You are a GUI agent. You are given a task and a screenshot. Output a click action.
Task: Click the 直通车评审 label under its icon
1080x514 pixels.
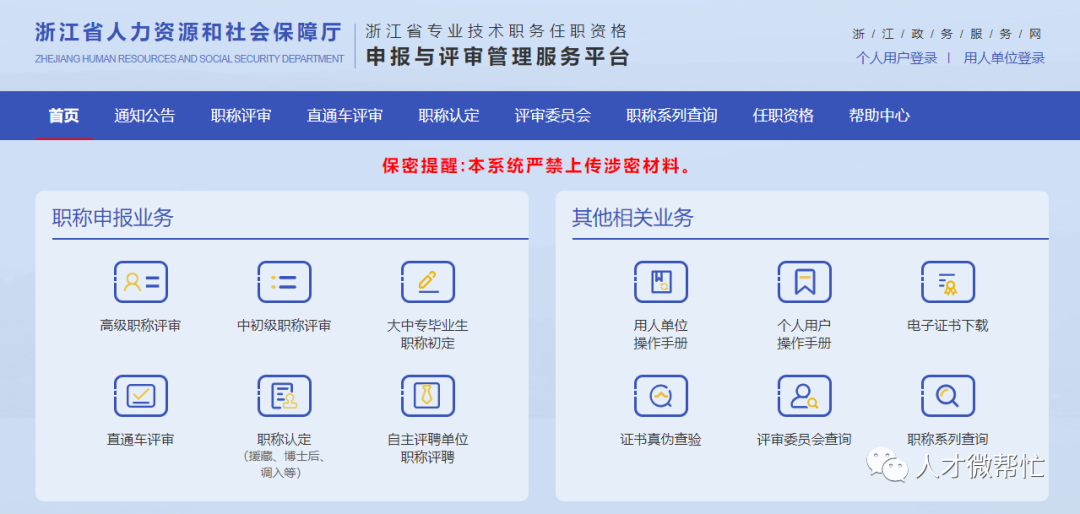pyautogui.click(x=141, y=440)
